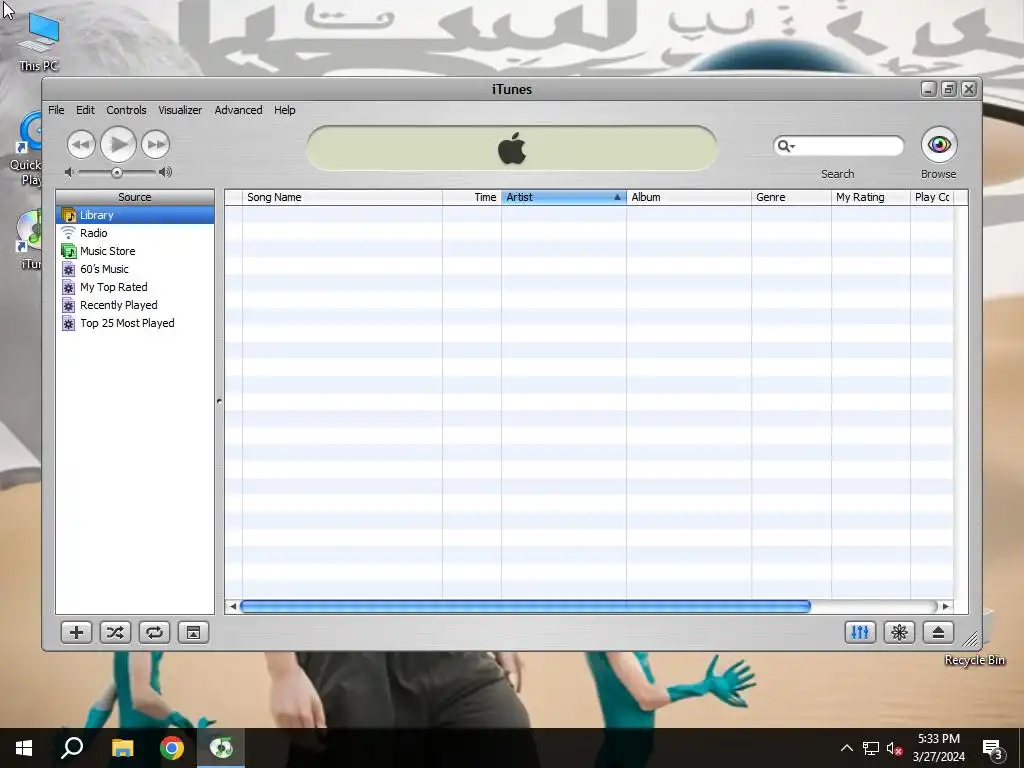The width and height of the screenshot is (1024, 768).
Task: Click the volume slider knob
Action: 116,172
